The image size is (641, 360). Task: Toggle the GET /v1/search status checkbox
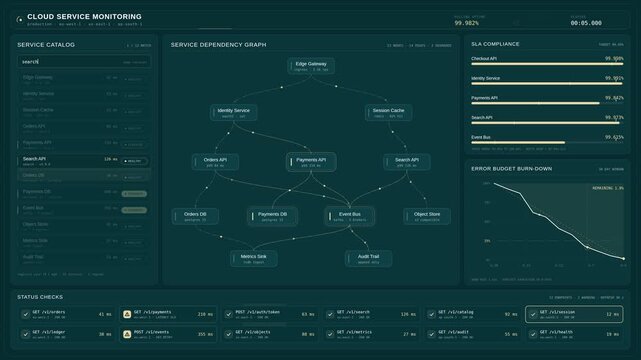(330, 314)
